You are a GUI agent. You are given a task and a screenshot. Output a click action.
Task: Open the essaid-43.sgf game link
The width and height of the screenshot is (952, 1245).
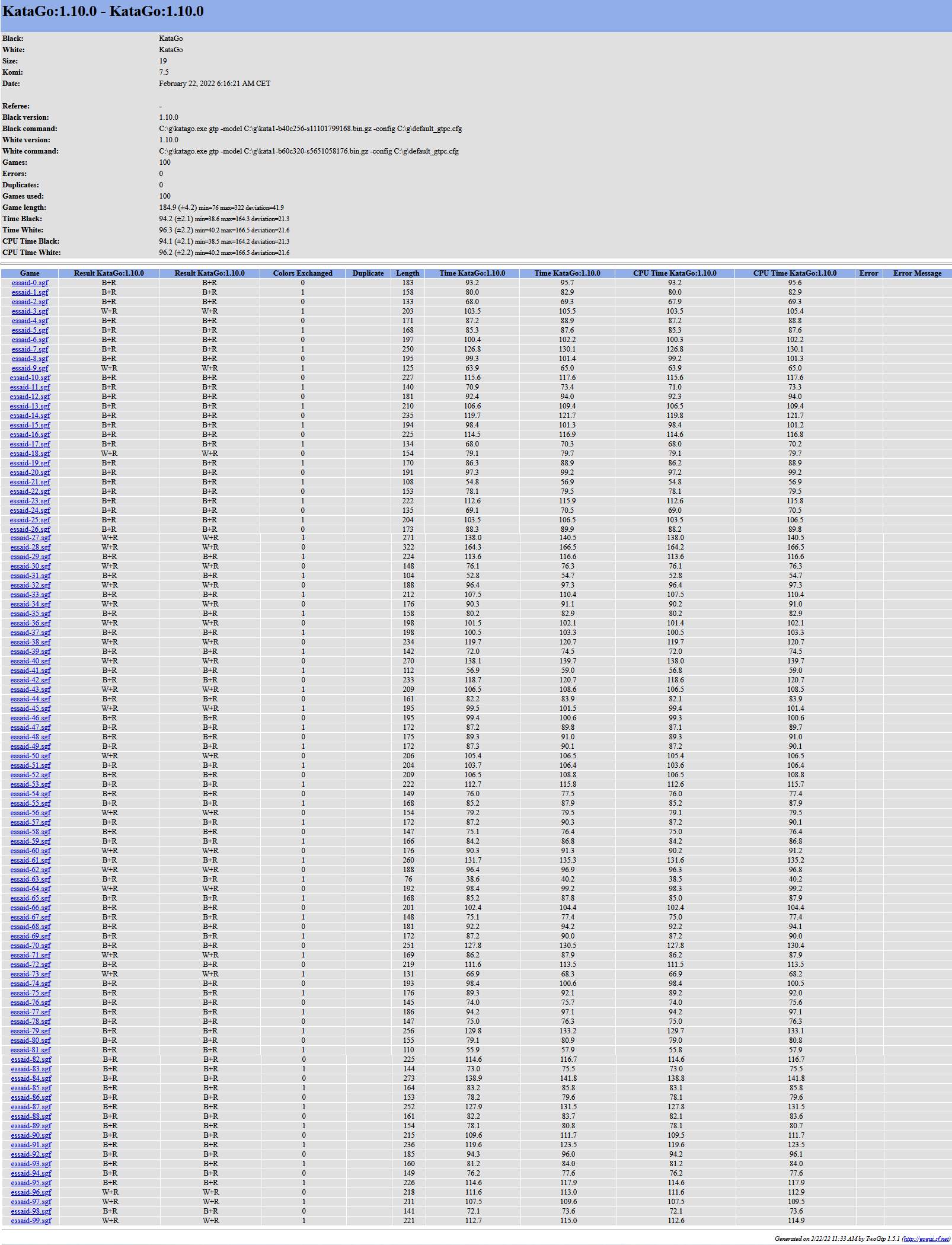point(30,689)
